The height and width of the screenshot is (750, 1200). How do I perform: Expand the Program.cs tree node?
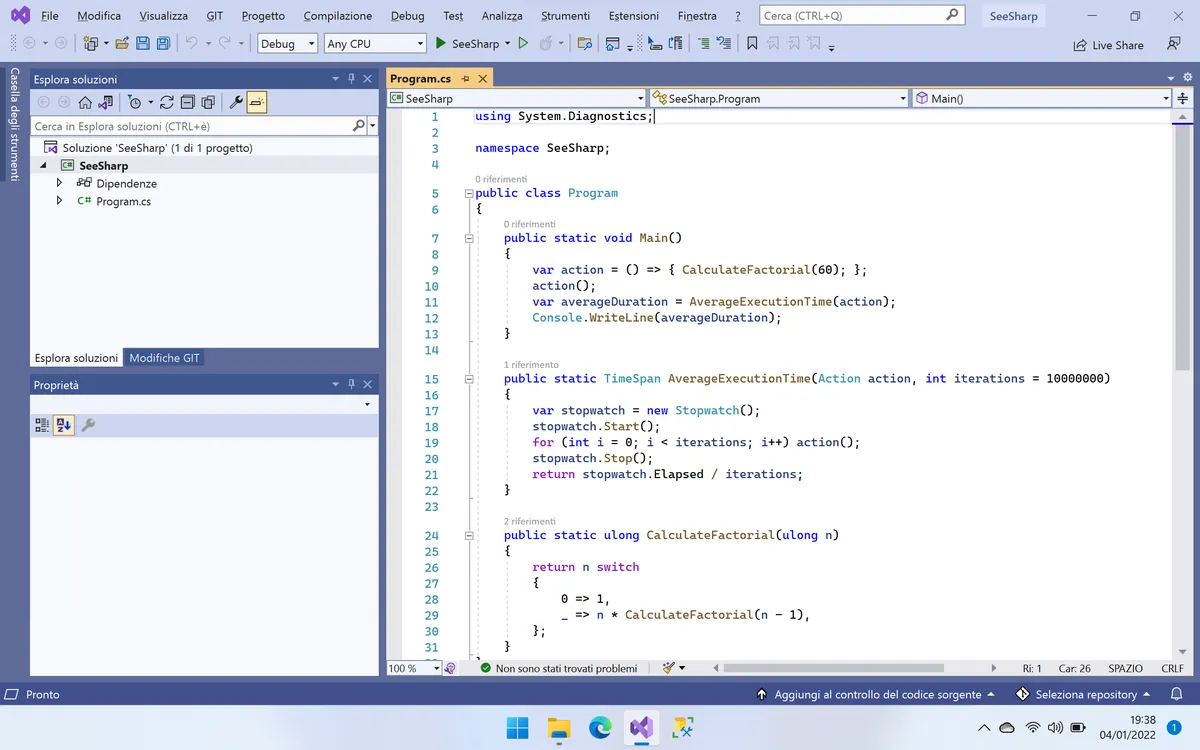tap(60, 201)
